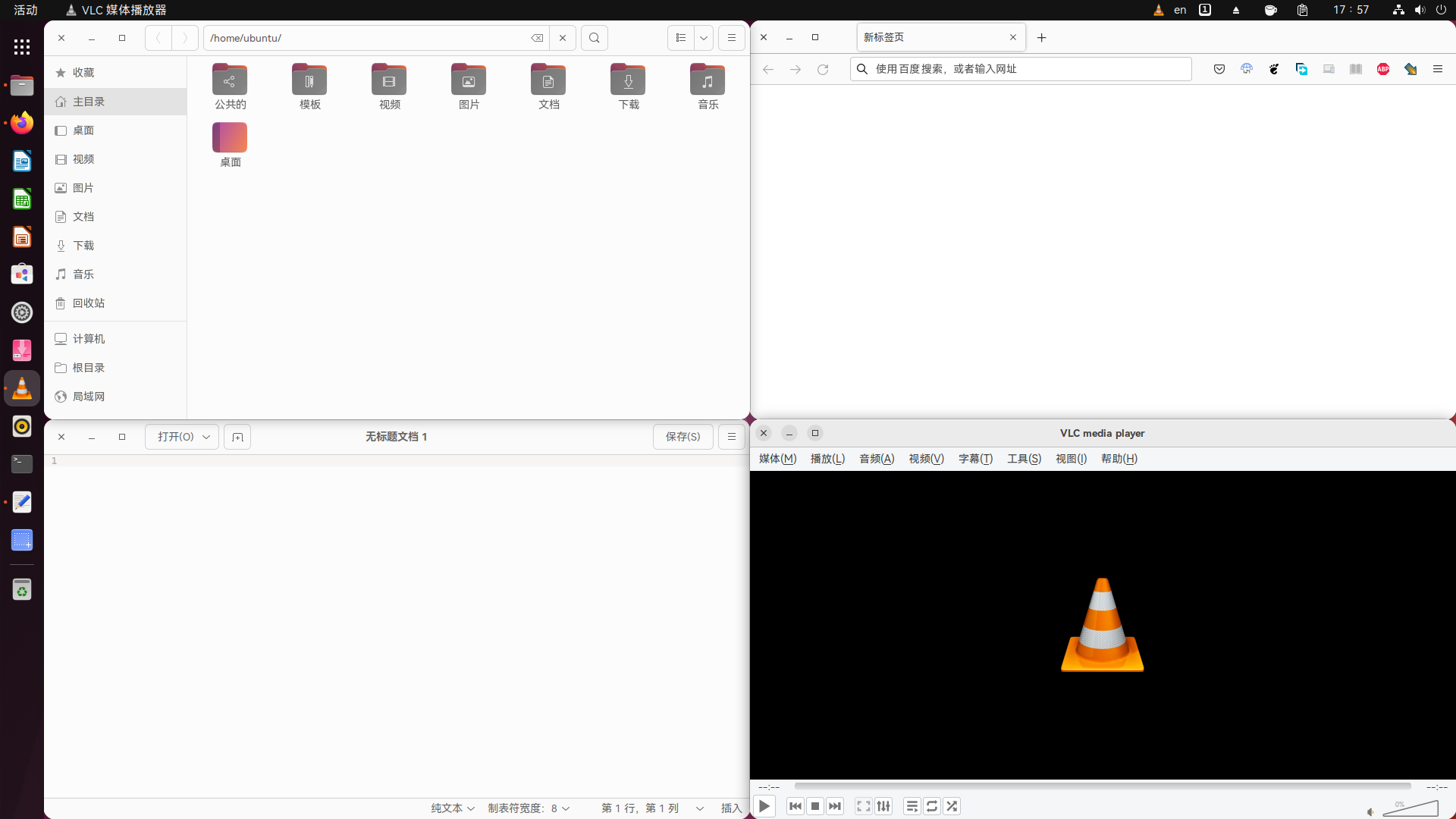Open the Firefox application menu
Image resolution: width=1456 pixels, height=819 pixels.
point(1438,69)
